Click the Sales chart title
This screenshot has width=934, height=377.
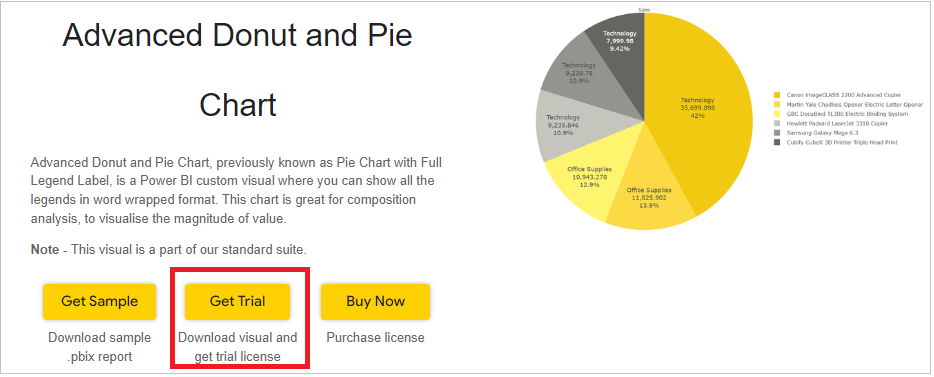point(643,10)
